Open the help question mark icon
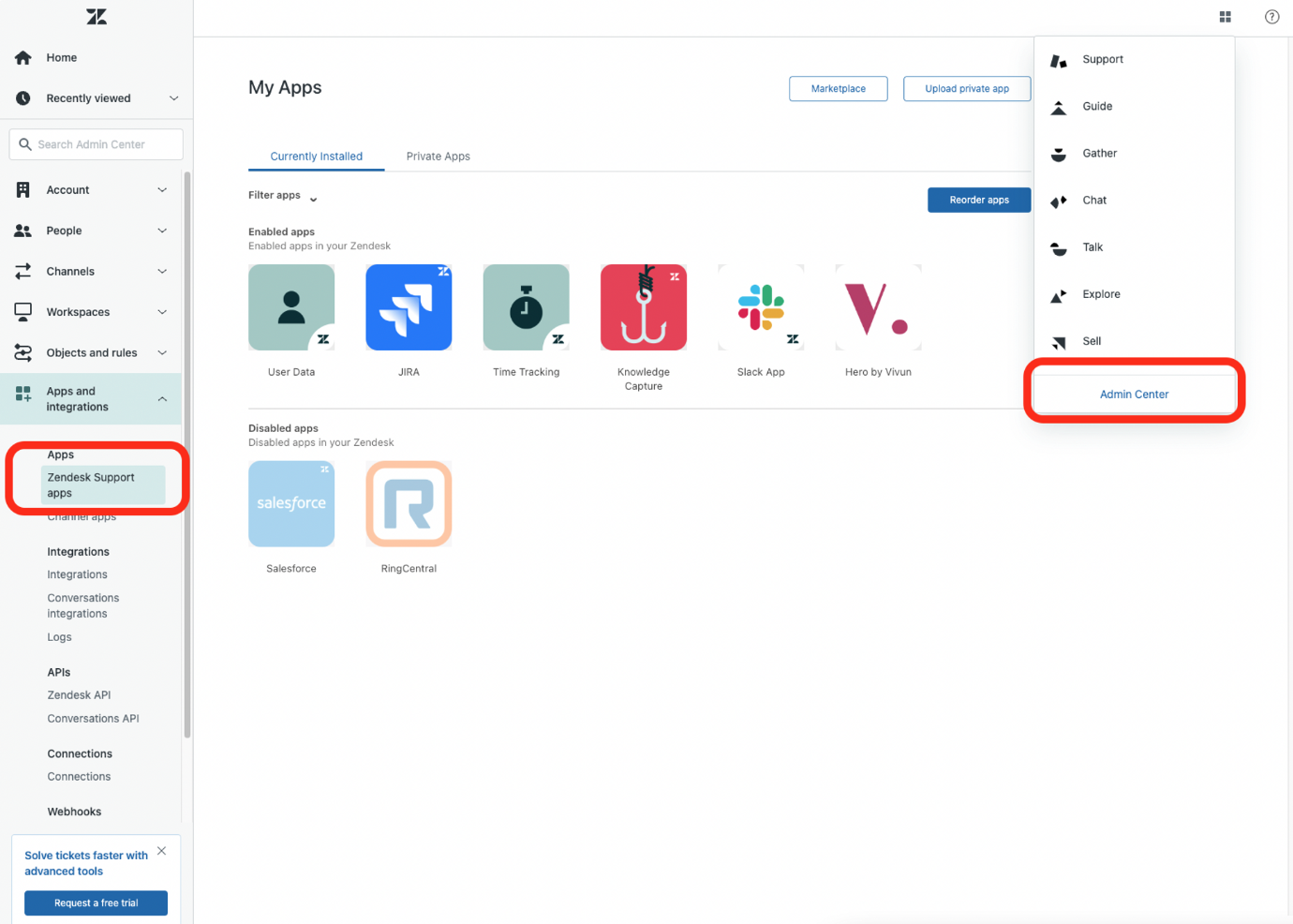 [1271, 17]
